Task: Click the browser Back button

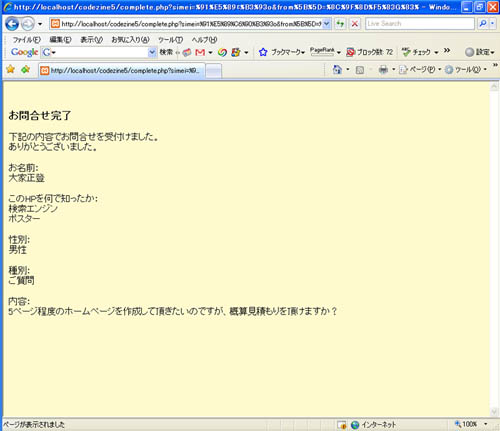Action: (12, 24)
